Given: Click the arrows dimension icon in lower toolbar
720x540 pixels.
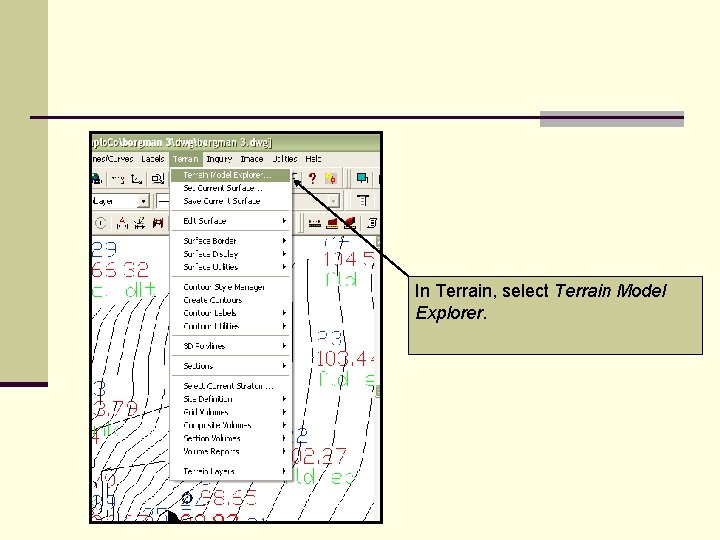Looking at the screenshot, I should [140, 223].
